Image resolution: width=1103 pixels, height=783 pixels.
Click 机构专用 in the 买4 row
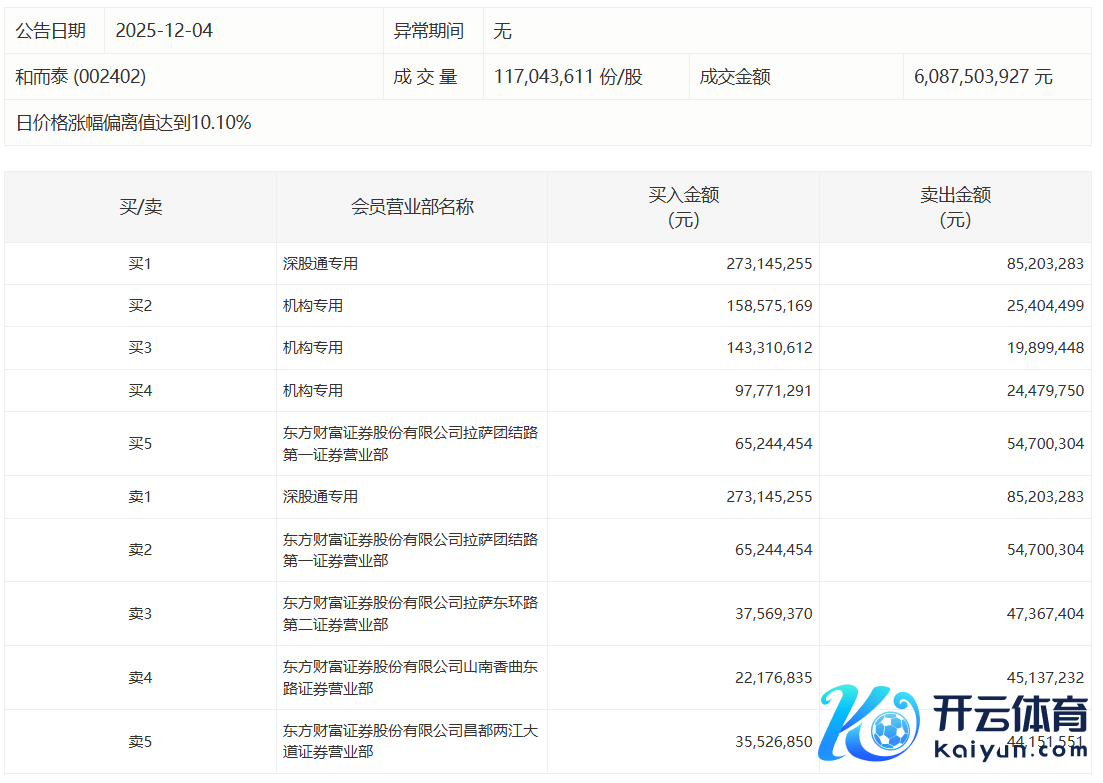click(313, 391)
